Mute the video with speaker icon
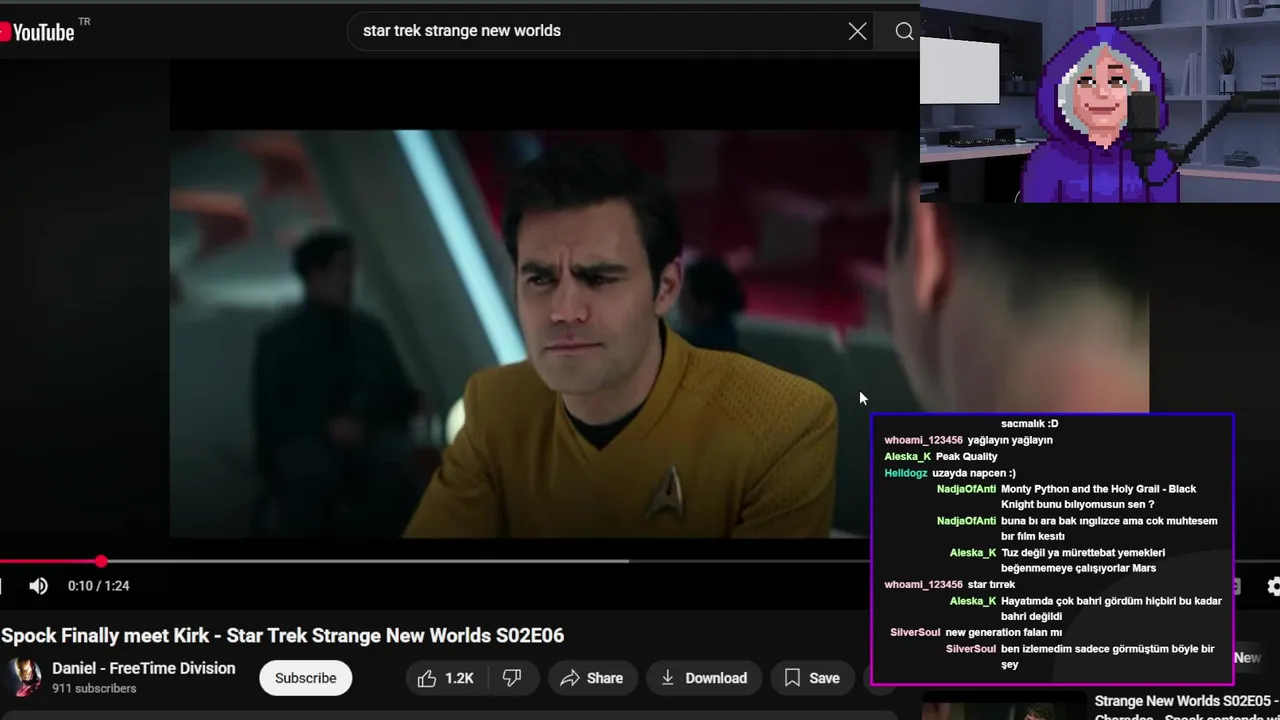The image size is (1280, 720). tap(38, 586)
